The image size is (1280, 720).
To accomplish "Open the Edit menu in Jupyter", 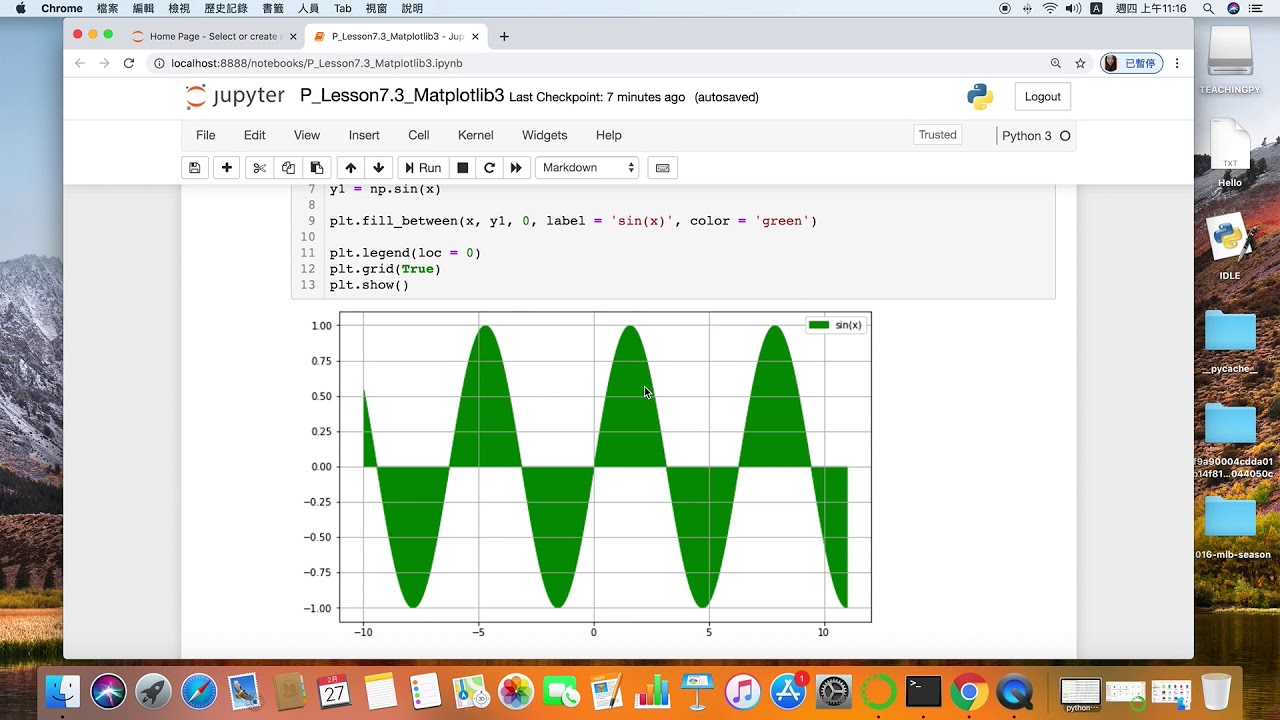I will point(255,135).
